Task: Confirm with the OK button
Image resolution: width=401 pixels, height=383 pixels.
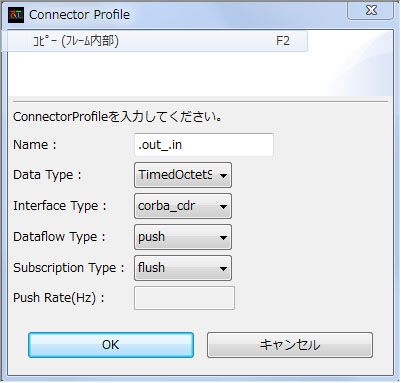Action: tap(111, 345)
